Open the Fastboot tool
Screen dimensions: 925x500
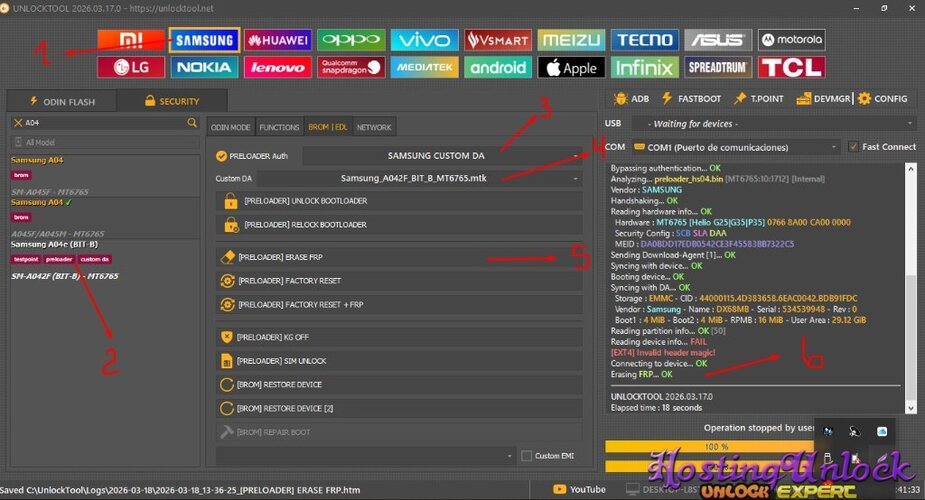pos(691,99)
